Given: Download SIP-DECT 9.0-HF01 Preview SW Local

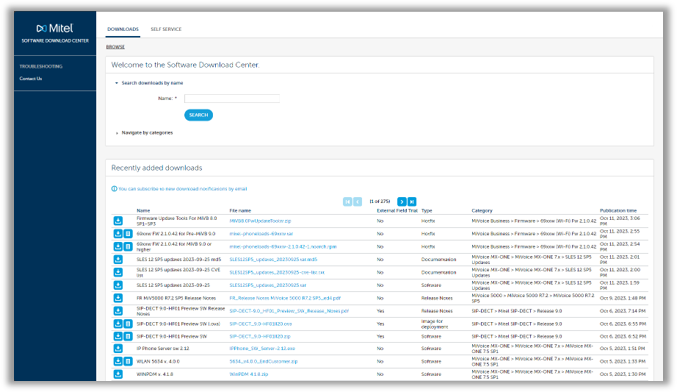Looking at the screenshot, I should [118, 324].
